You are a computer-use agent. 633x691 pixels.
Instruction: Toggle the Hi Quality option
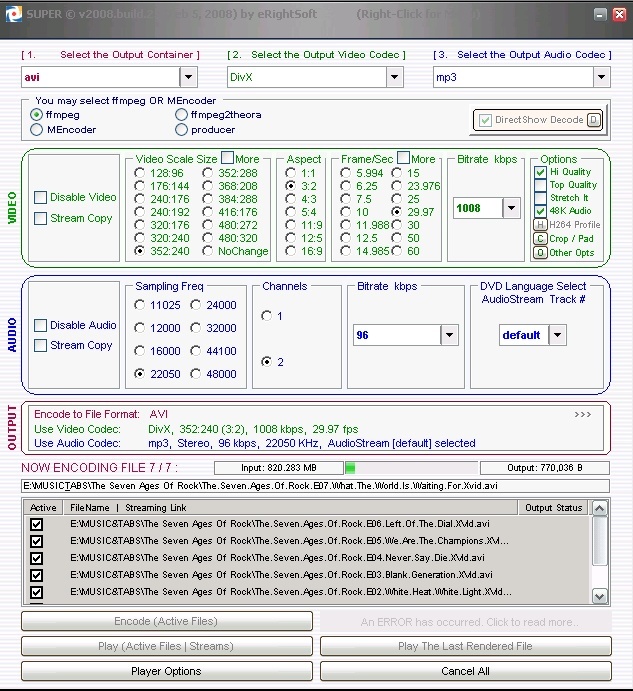[540, 172]
